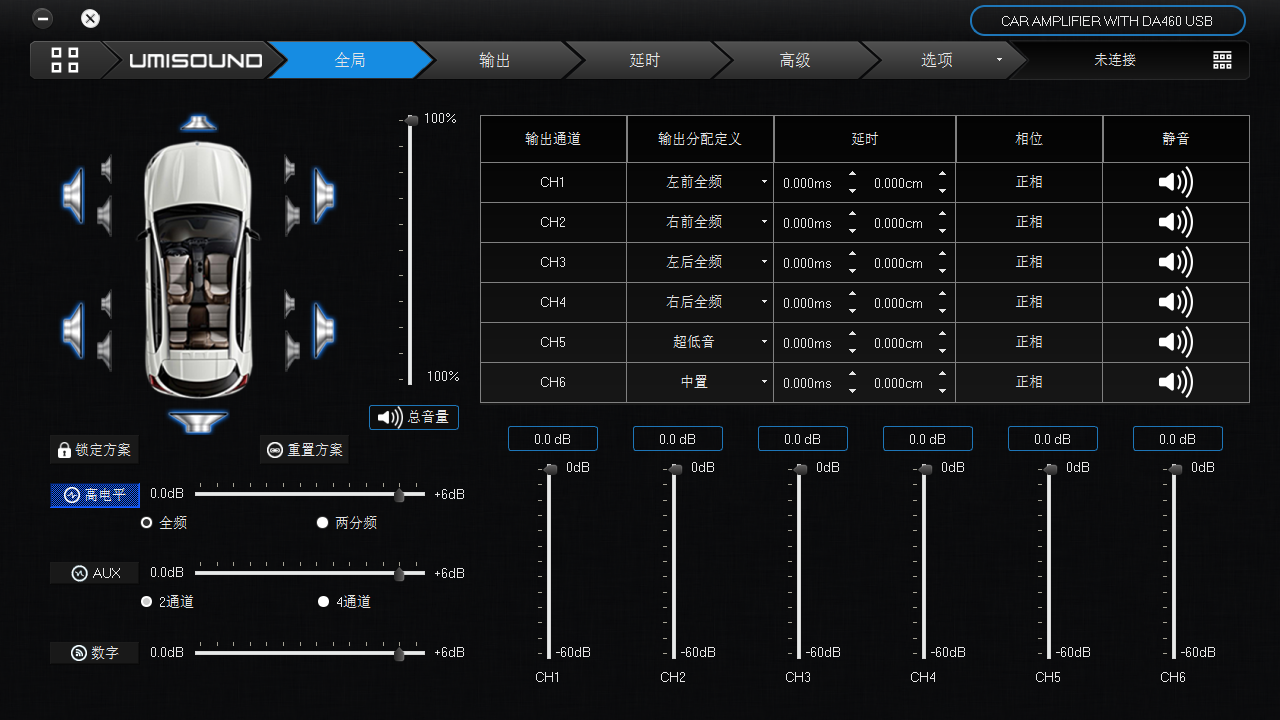Select the rear left blue speaker
The width and height of the screenshot is (1280, 720).
click(x=73, y=330)
